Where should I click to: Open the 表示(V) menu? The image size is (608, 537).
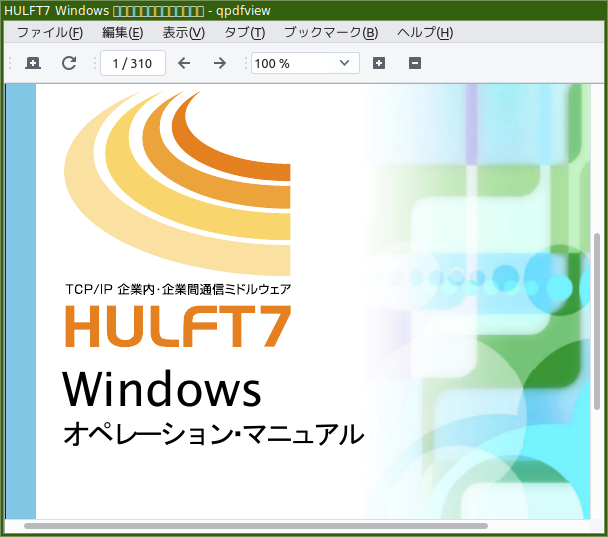(x=183, y=33)
